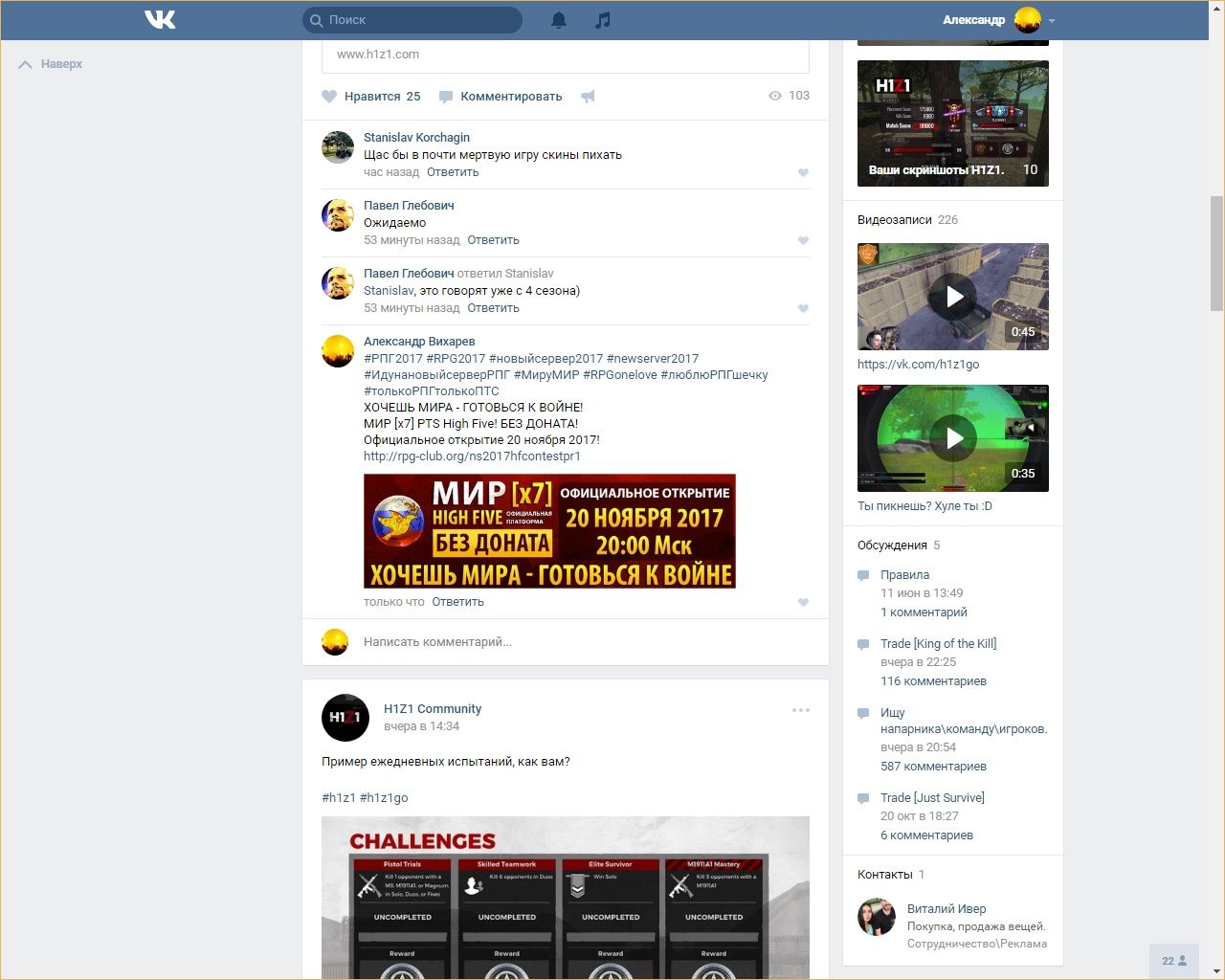1225x980 pixels.
Task: Open the post options three dots
Action: click(x=801, y=710)
